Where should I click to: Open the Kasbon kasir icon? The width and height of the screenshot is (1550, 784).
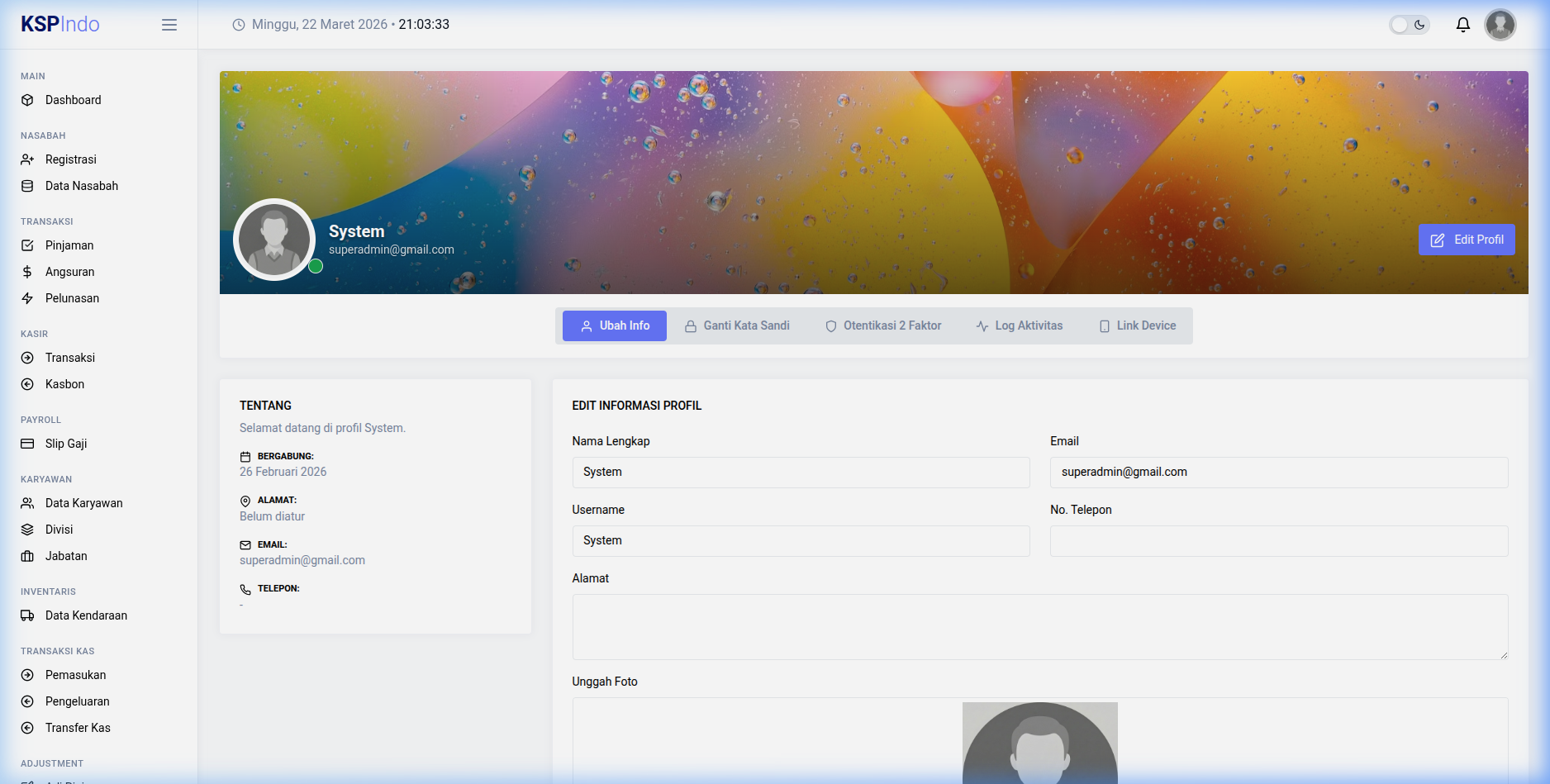point(27,384)
